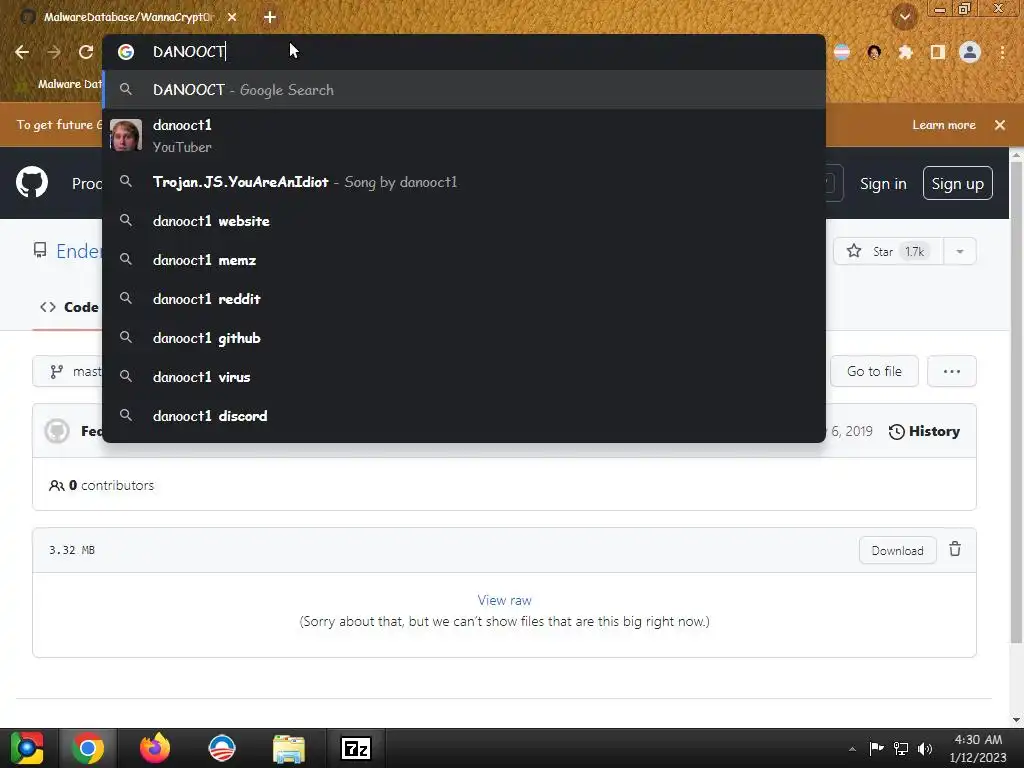This screenshot has width=1024, height=768.
Task: Click the 0 contributors text
Action: (102, 485)
